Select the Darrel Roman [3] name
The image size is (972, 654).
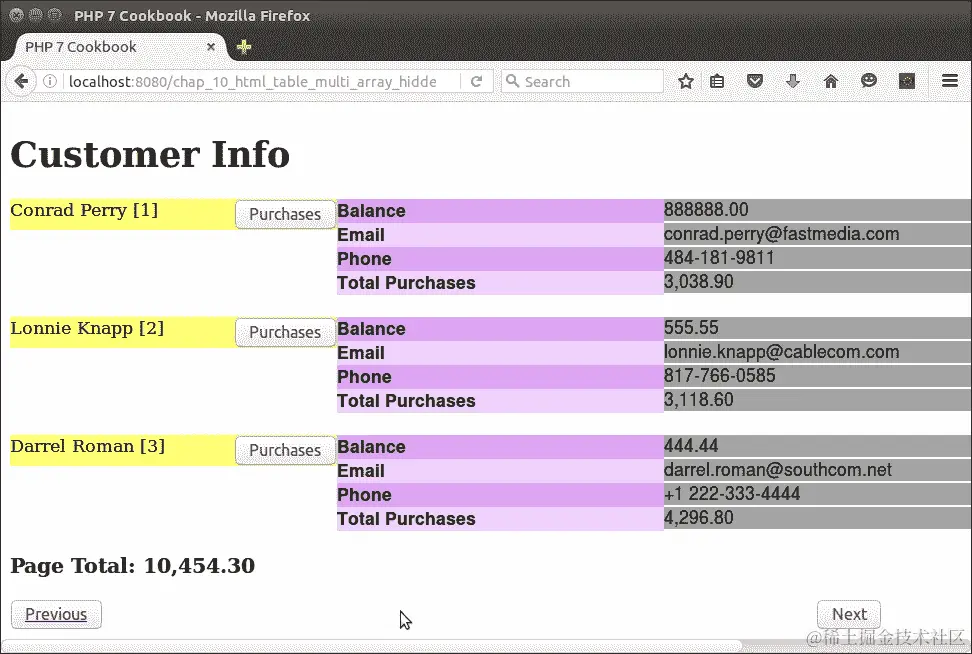point(87,446)
